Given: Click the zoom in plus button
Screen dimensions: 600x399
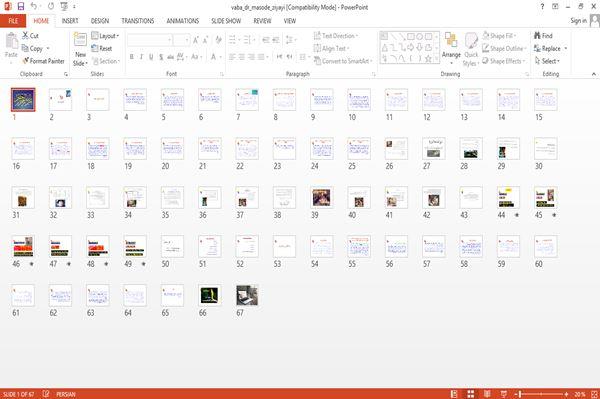Looking at the screenshot, I should pyautogui.click(x=566, y=394).
